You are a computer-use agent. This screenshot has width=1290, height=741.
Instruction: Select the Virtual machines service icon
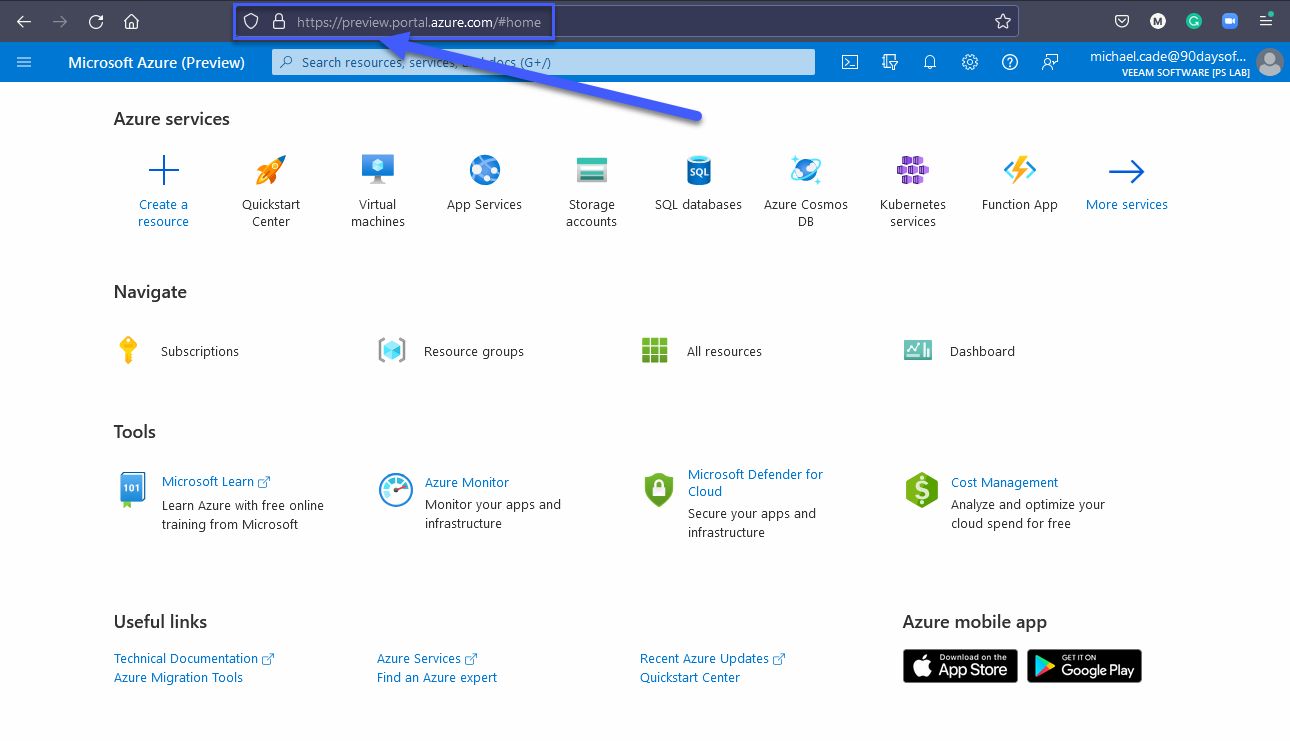(x=377, y=170)
